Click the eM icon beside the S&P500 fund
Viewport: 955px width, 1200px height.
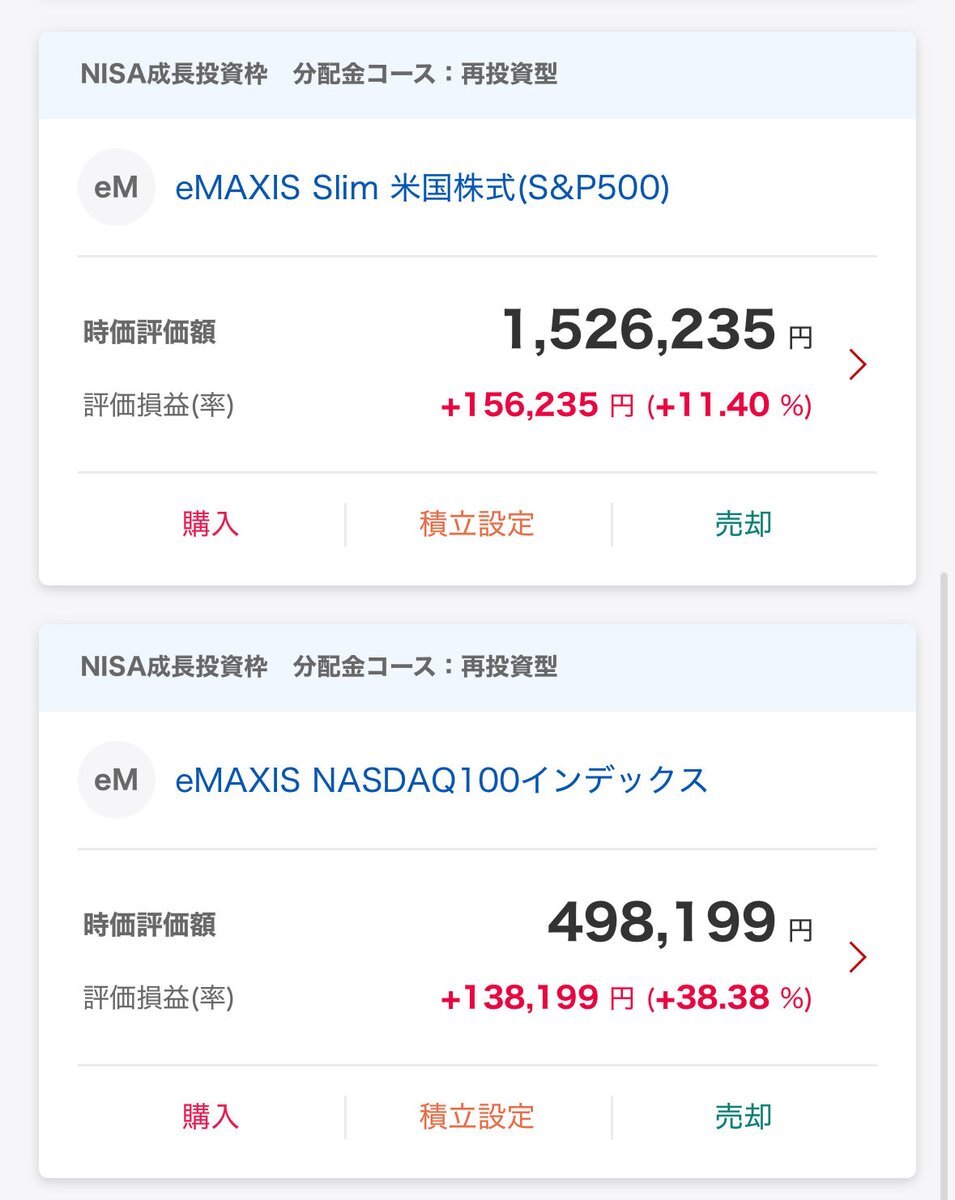click(116, 187)
